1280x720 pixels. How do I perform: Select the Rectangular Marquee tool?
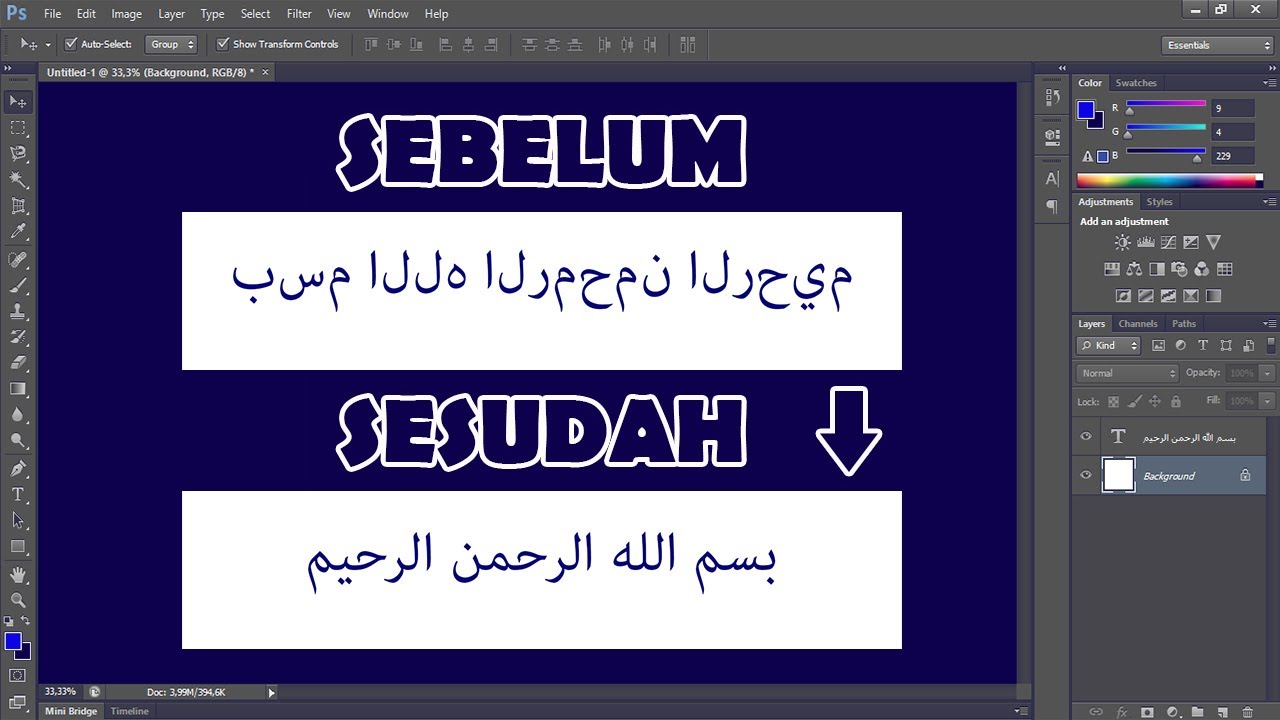pos(18,128)
